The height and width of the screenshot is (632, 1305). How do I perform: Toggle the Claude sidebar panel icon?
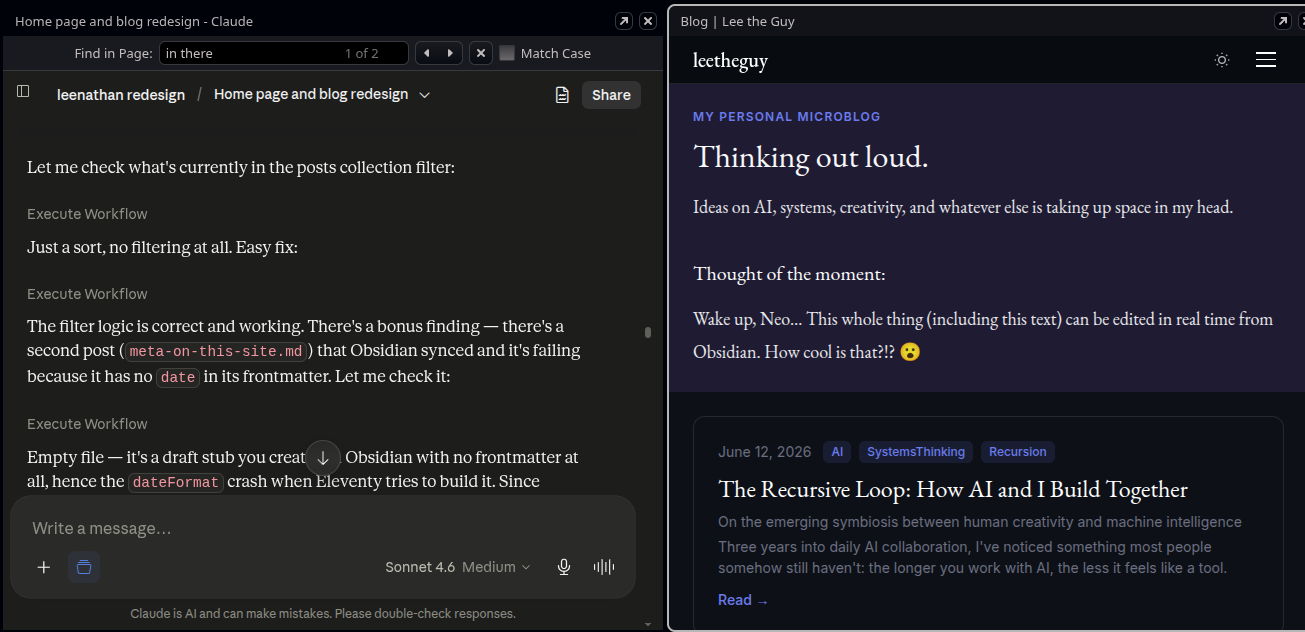pos(23,92)
